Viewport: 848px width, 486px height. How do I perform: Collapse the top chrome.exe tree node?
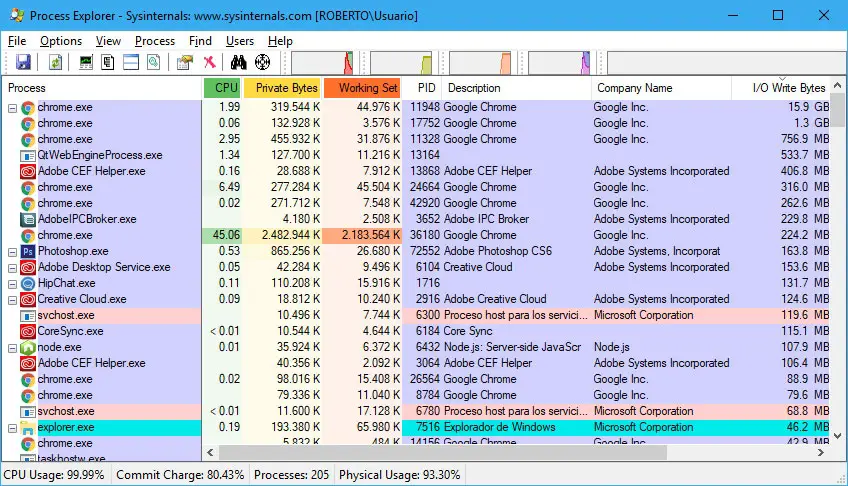tap(12, 108)
